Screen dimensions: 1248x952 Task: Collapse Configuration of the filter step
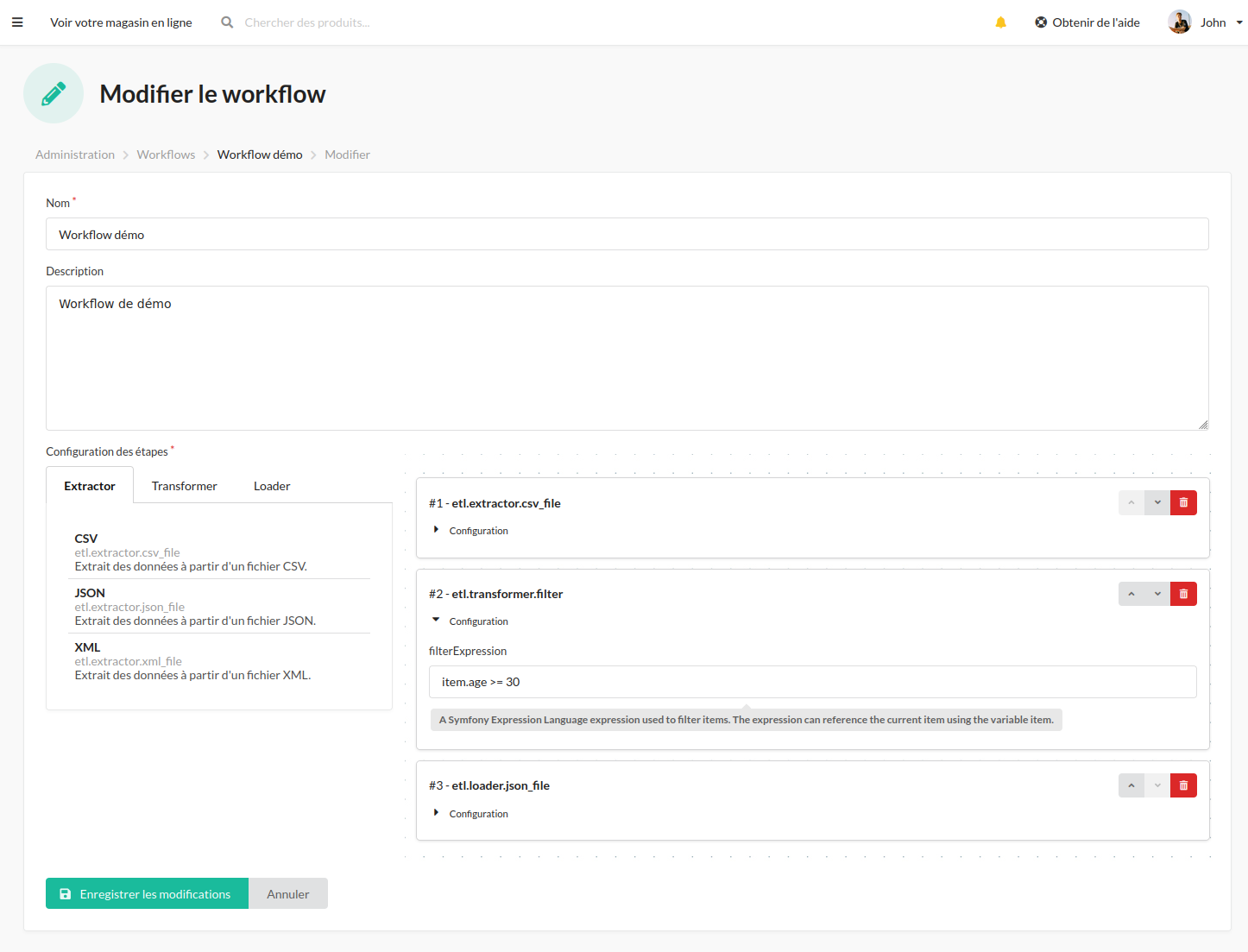[470, 621]
